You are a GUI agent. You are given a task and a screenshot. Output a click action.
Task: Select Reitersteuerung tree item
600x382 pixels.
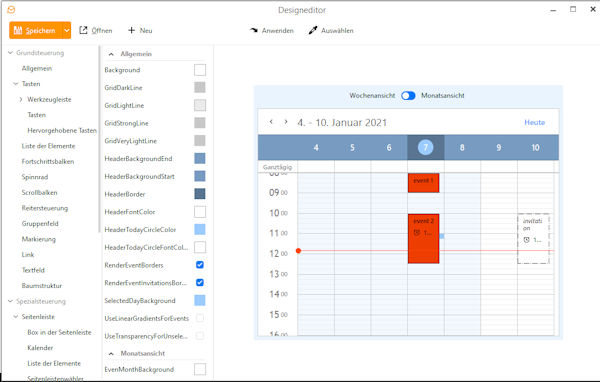45,208
